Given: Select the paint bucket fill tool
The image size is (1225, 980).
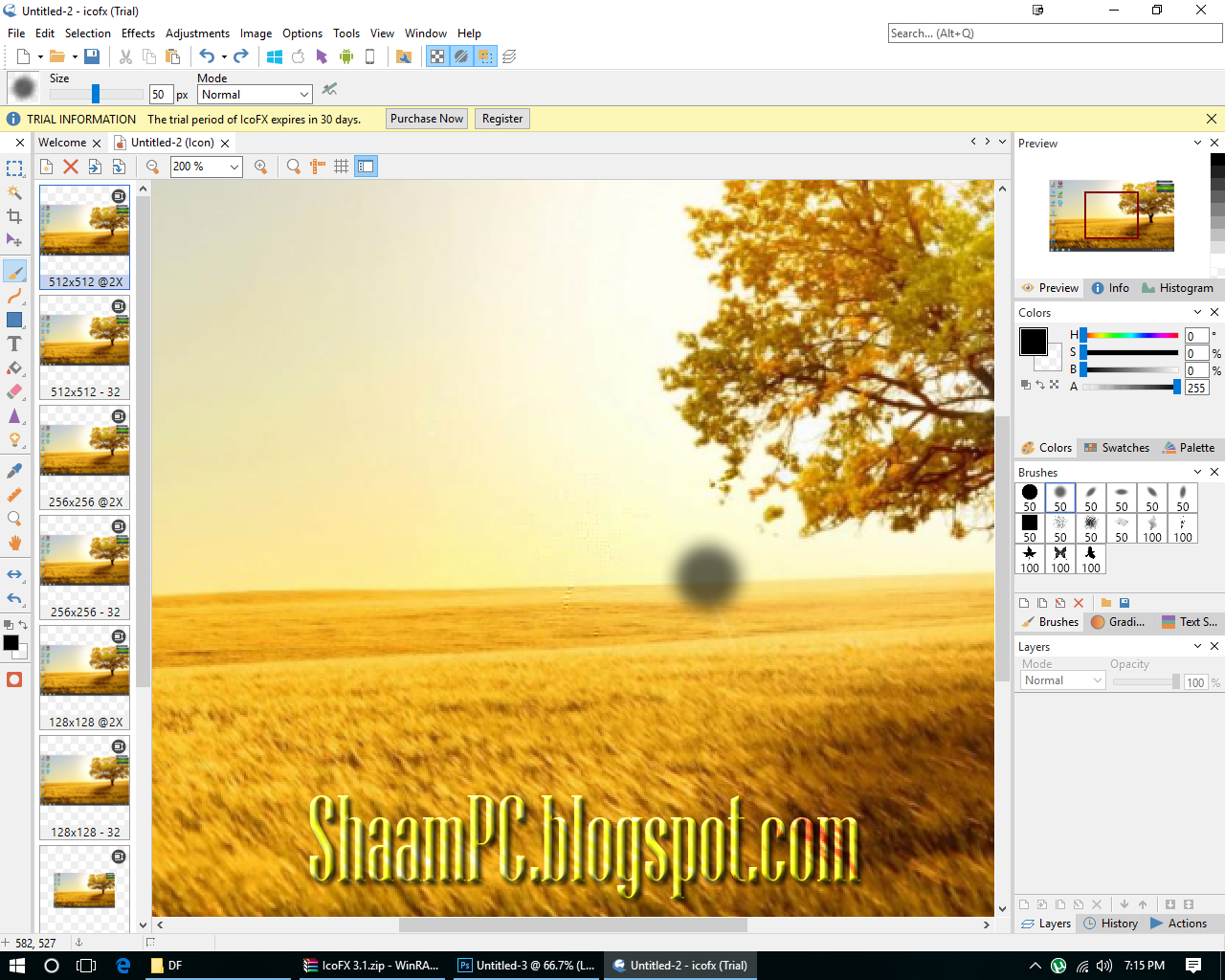Looking at the screenshot, I should (14, 367).
